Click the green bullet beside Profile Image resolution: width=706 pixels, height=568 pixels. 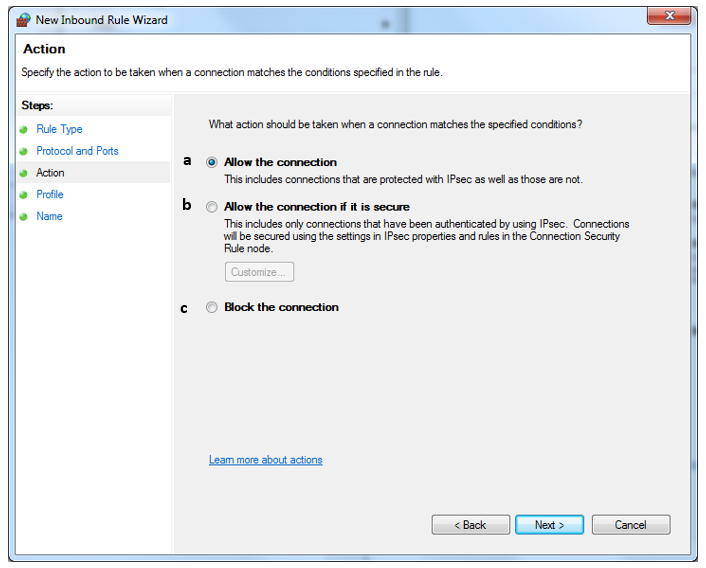click(x=24, y=195)
